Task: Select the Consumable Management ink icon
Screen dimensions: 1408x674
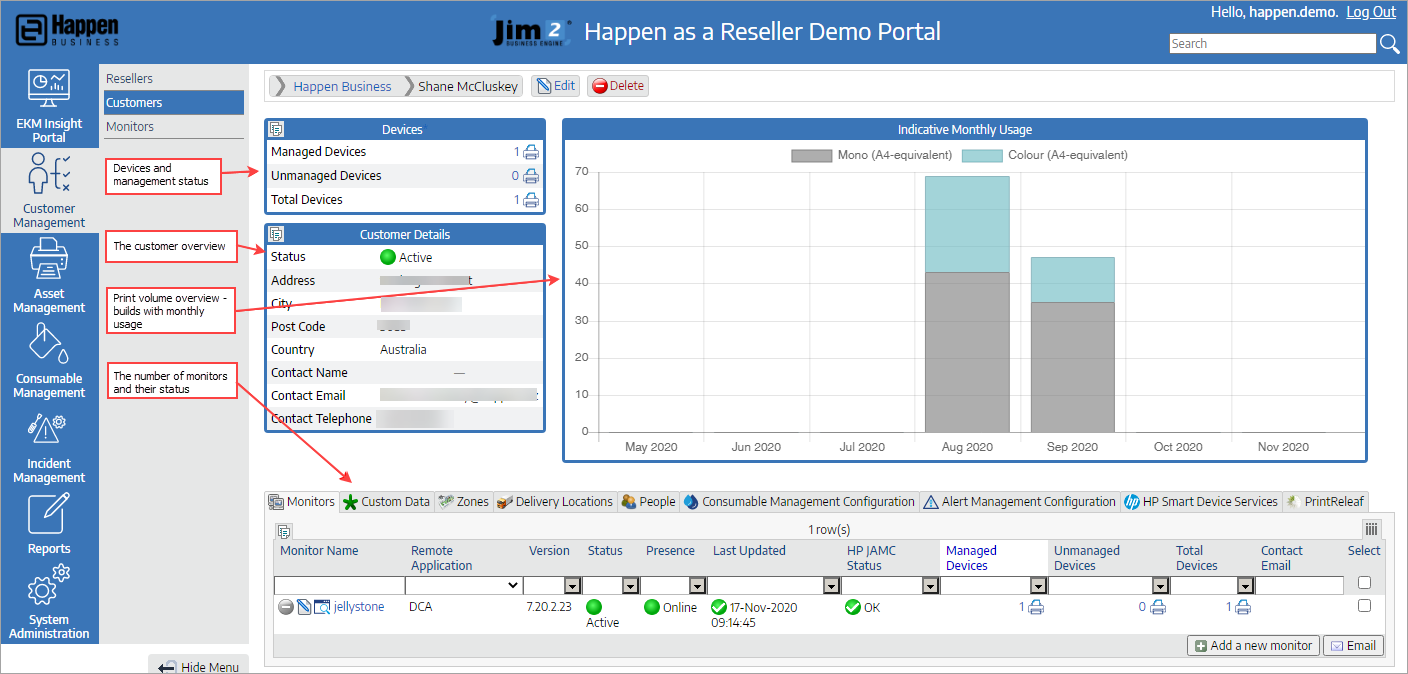Action: click(x=48, y=345)
